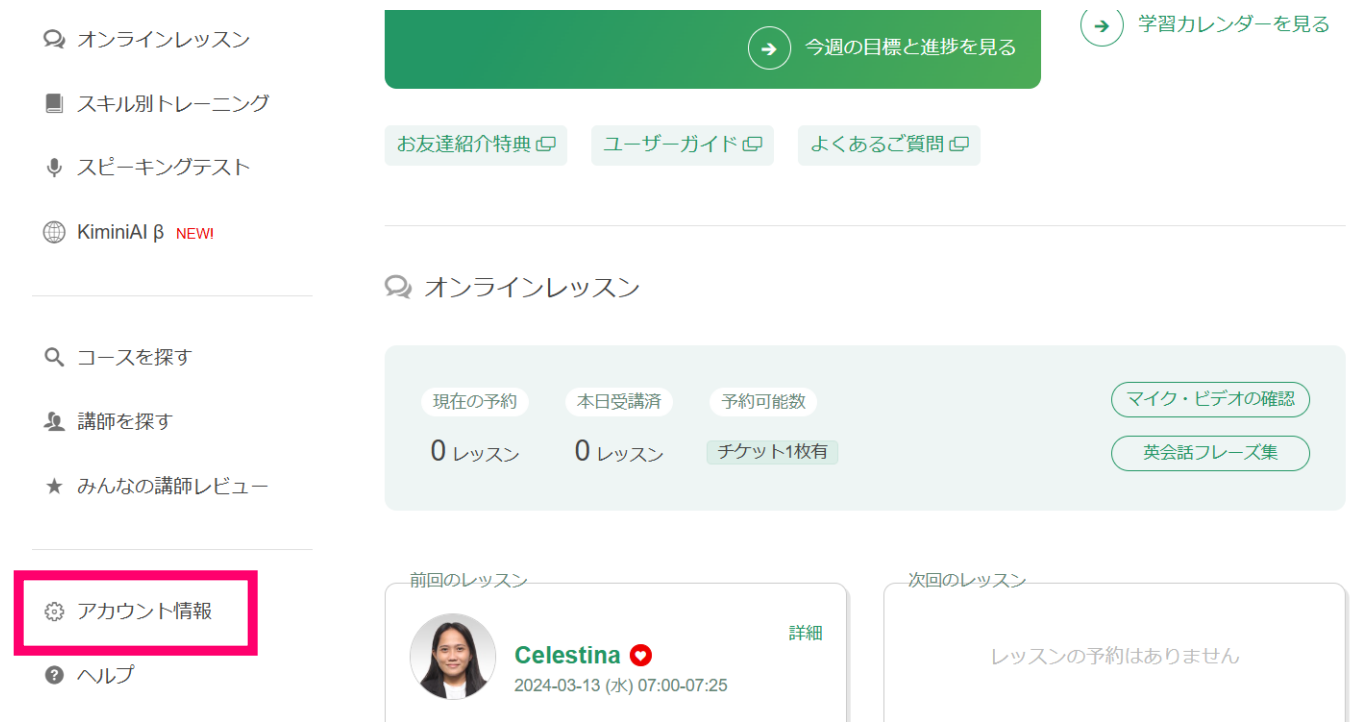This screenshot has width=1367, height=728.
Task: Open 学習カレンダーを見る link
Action: pyautogui.click(x=1233, y=25)
